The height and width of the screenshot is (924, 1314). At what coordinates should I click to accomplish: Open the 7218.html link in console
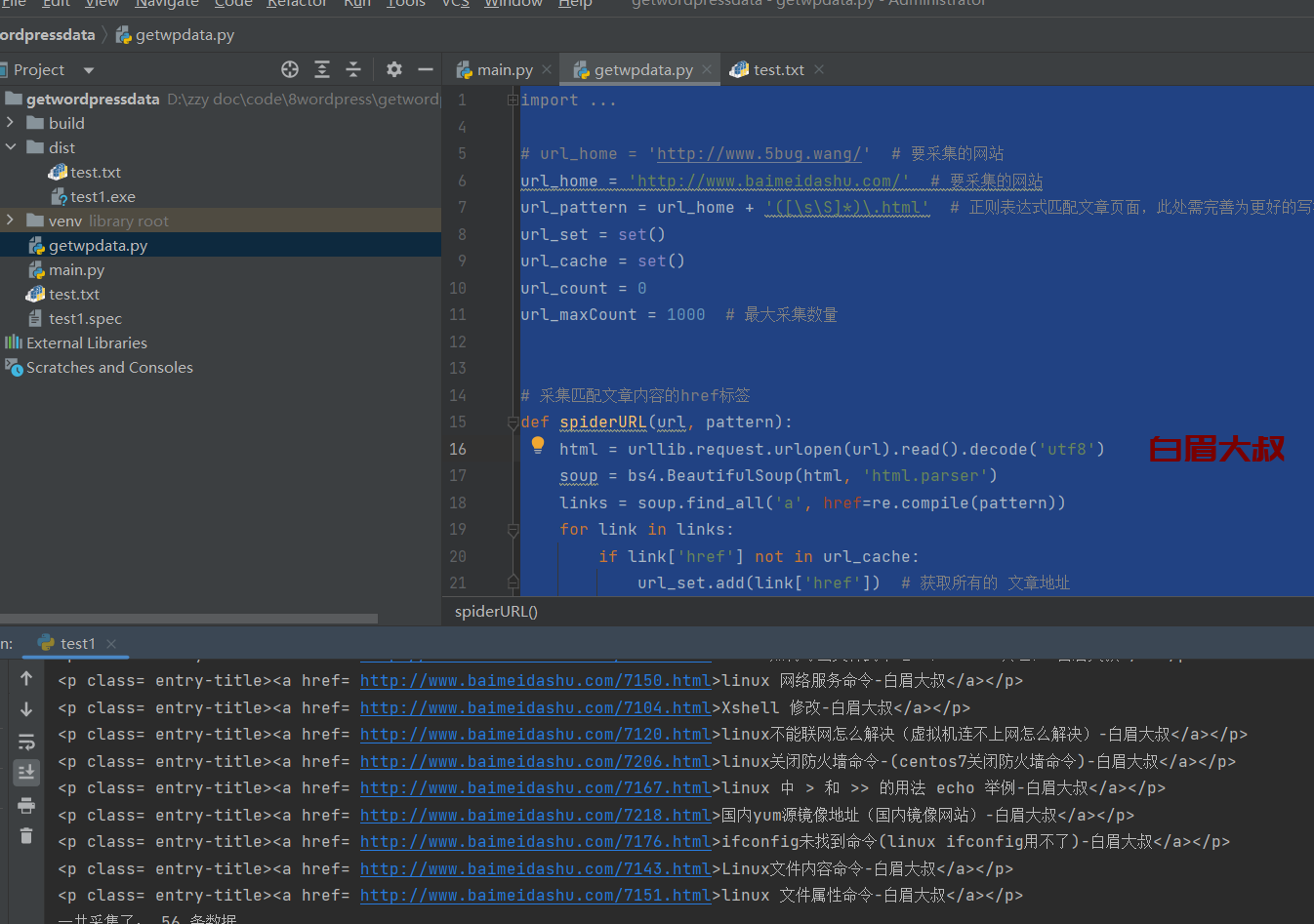[535, 815]
